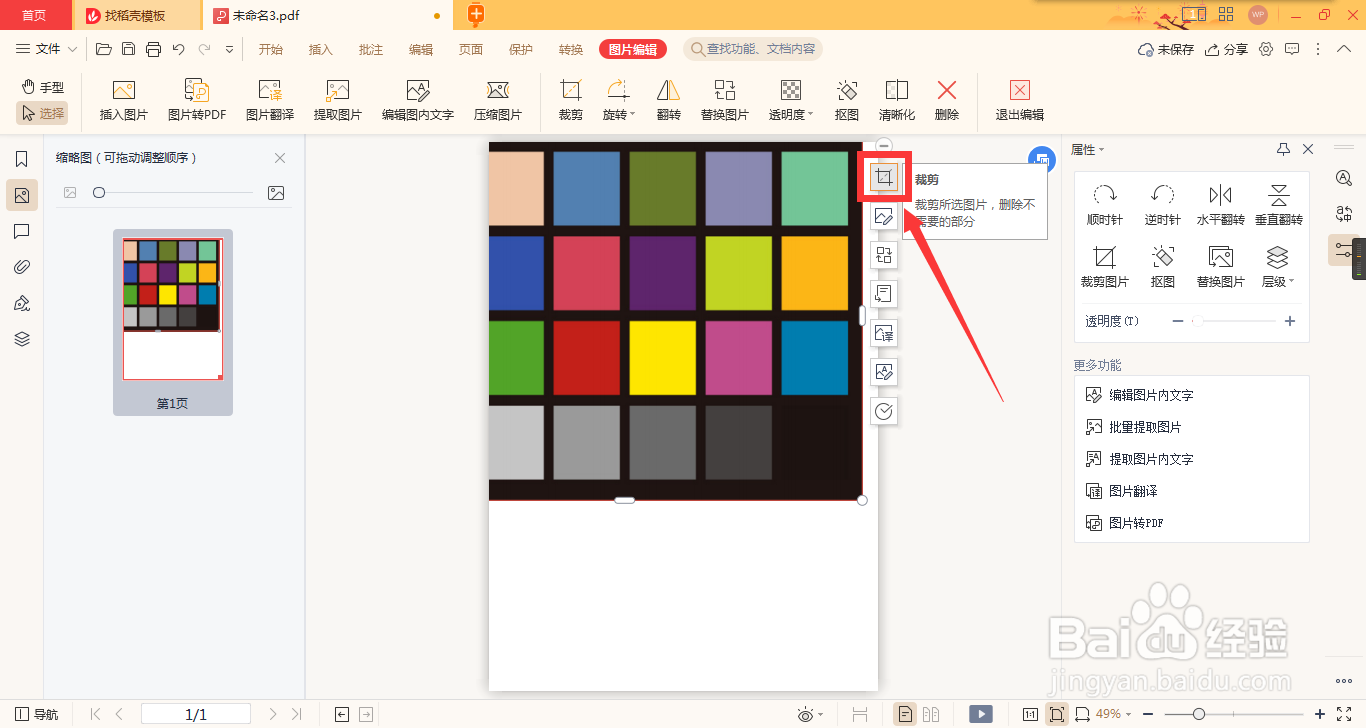Open the comments panel icon in left sidebar
1366x728 pixels.
22,231
